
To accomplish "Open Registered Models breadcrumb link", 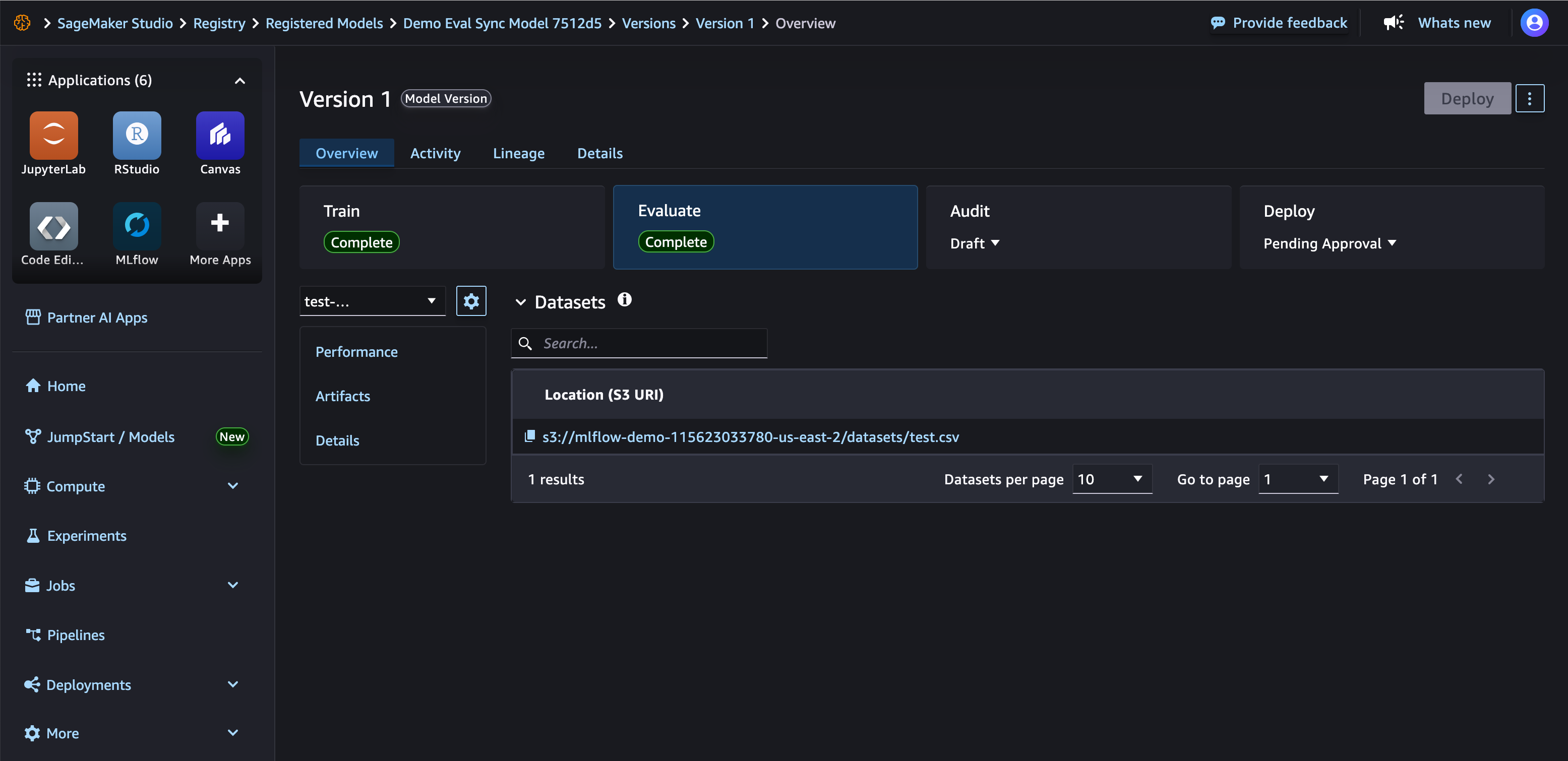I will point(324,23).
